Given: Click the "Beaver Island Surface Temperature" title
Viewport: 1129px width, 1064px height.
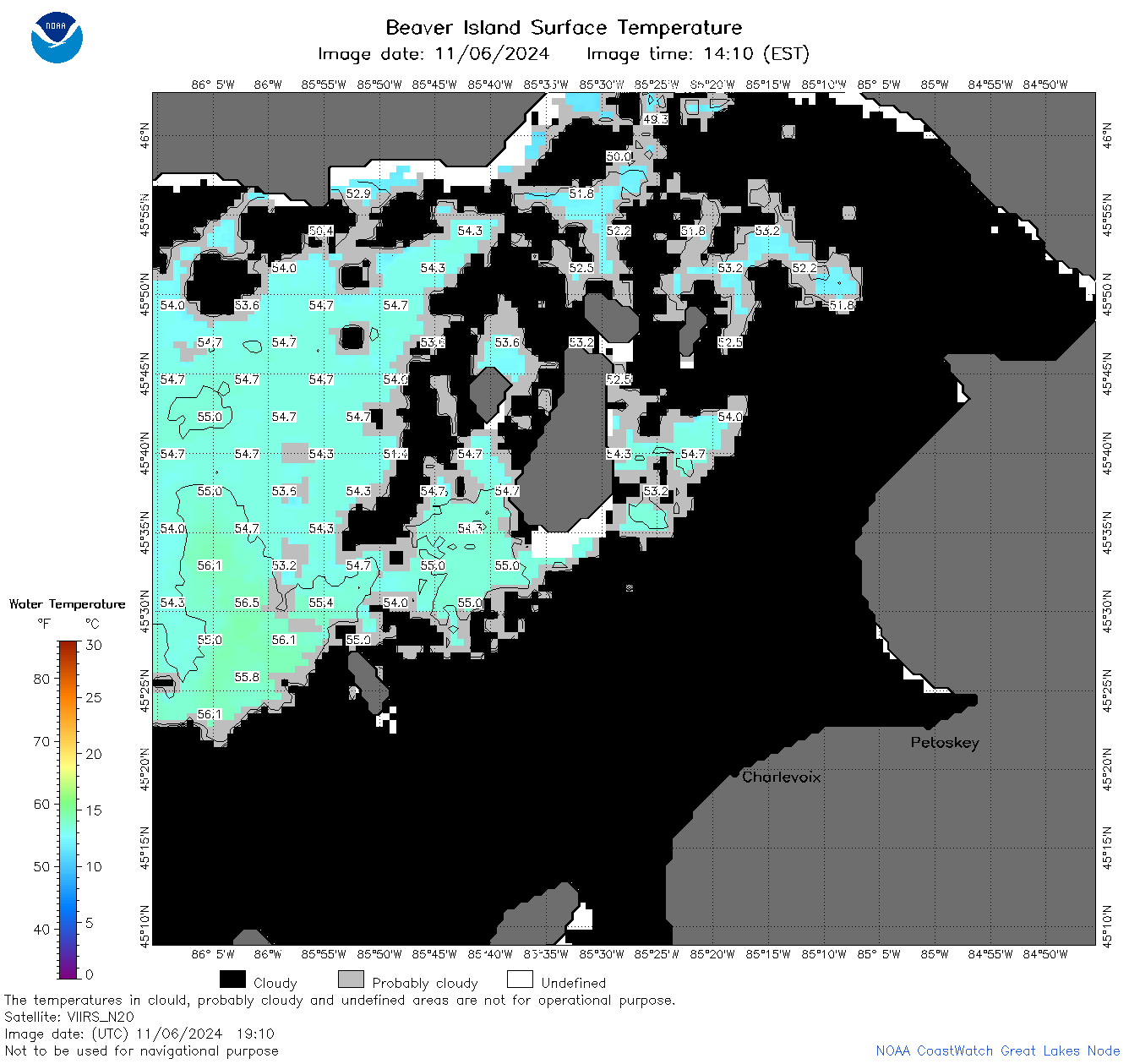Looking at the screenshot, I should (564, 27).
